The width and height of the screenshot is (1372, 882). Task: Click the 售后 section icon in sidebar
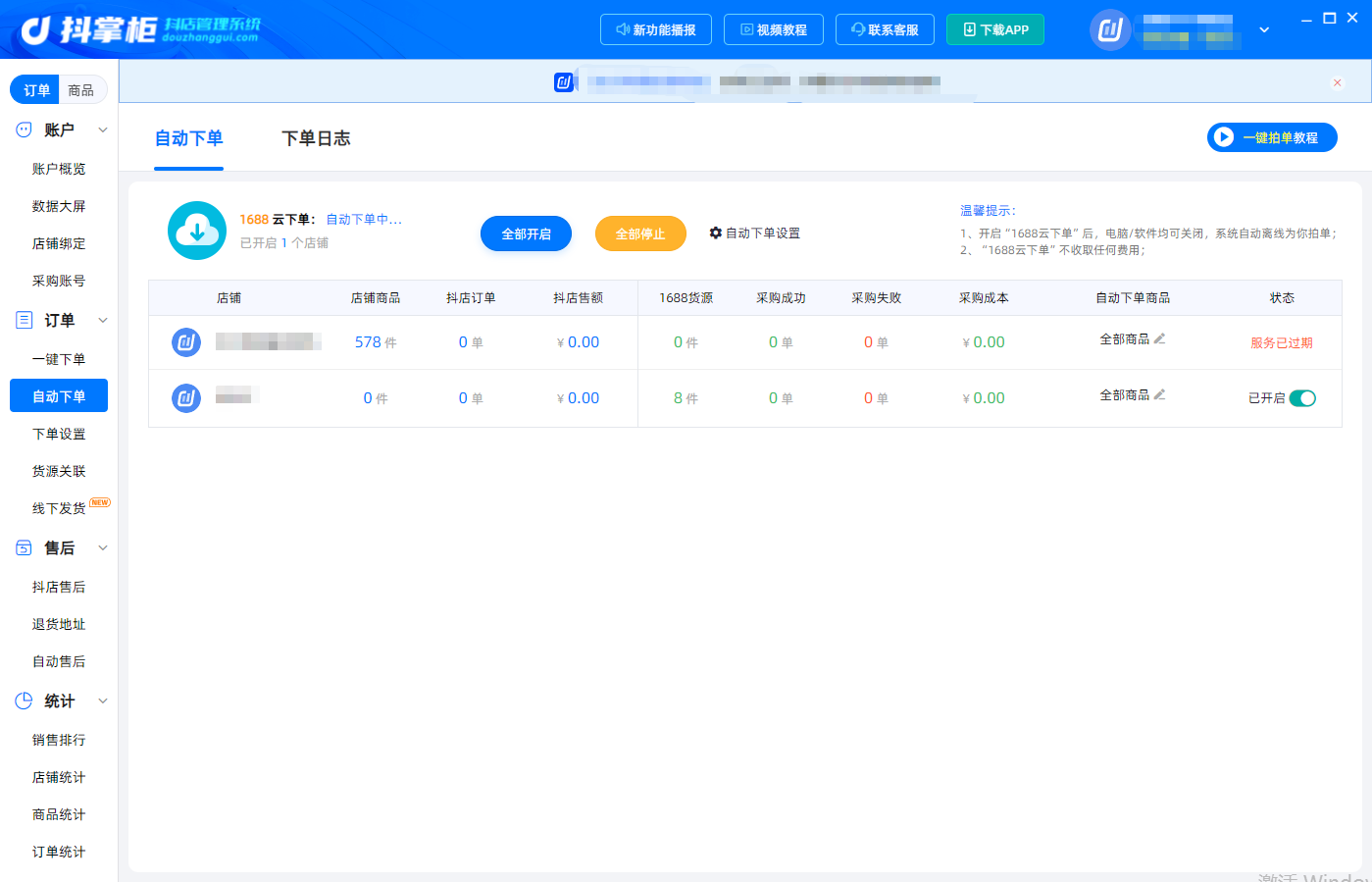point(24,547)
